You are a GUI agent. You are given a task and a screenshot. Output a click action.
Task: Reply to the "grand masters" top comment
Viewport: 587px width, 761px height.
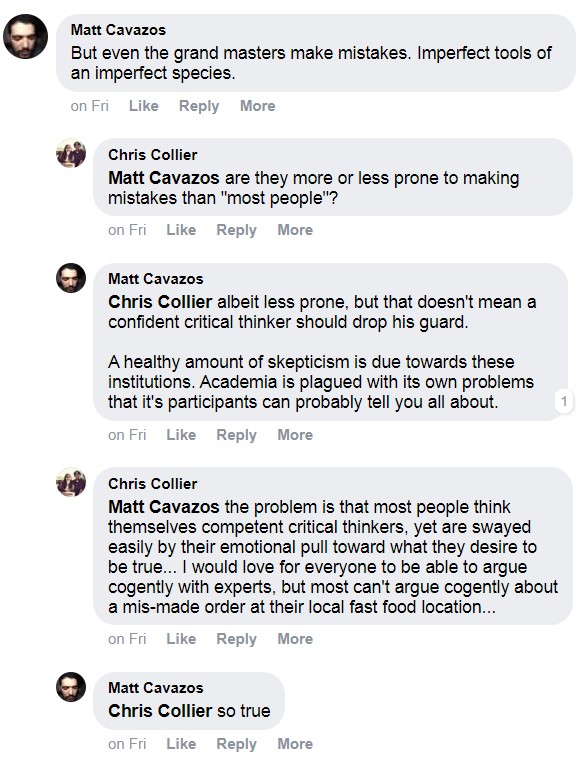tap(199, 106)
